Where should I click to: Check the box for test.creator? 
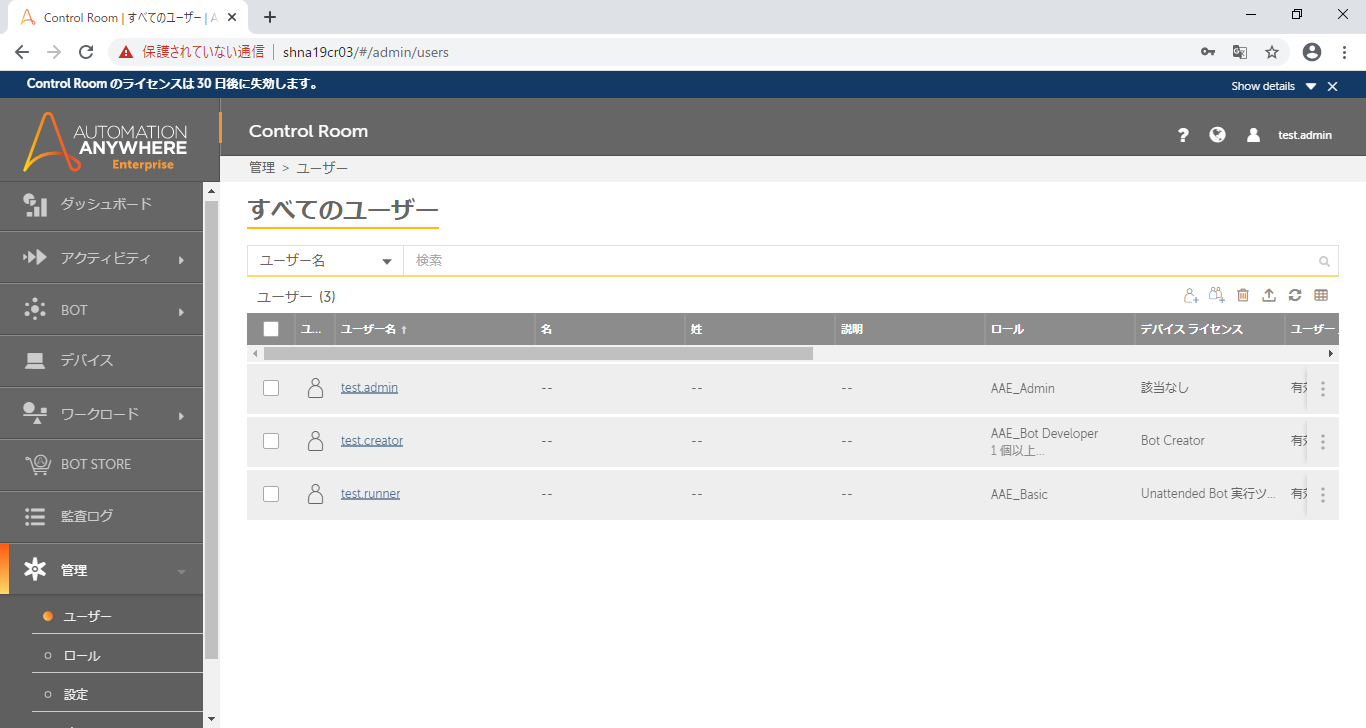[x=271, y=441]
